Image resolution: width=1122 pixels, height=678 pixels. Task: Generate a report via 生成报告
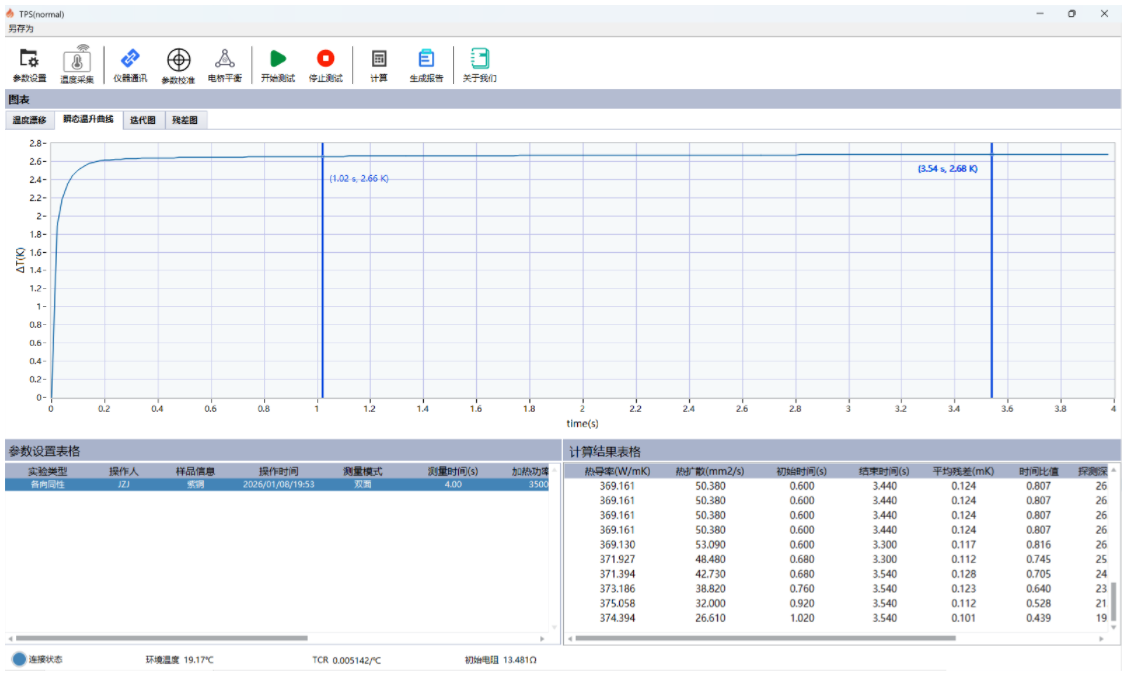426,64
